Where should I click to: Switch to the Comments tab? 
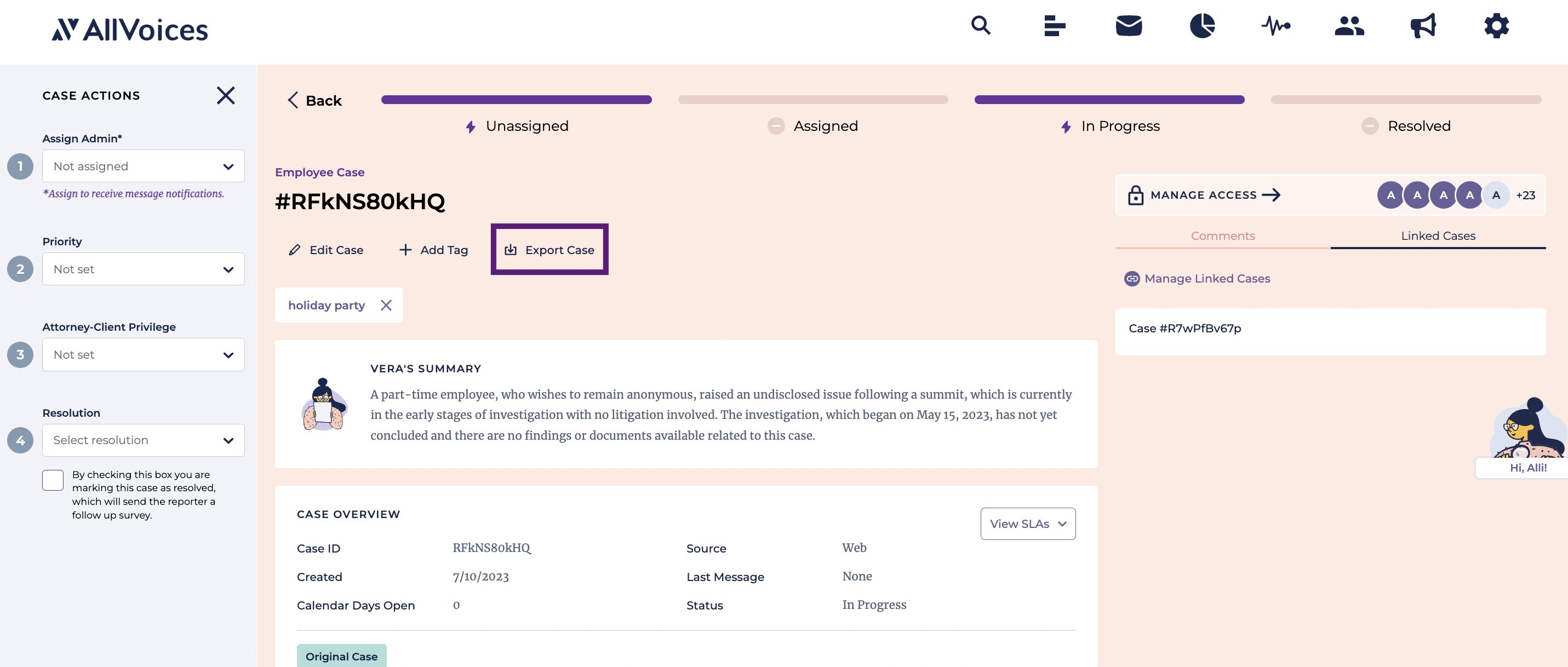click(1223, 235)
